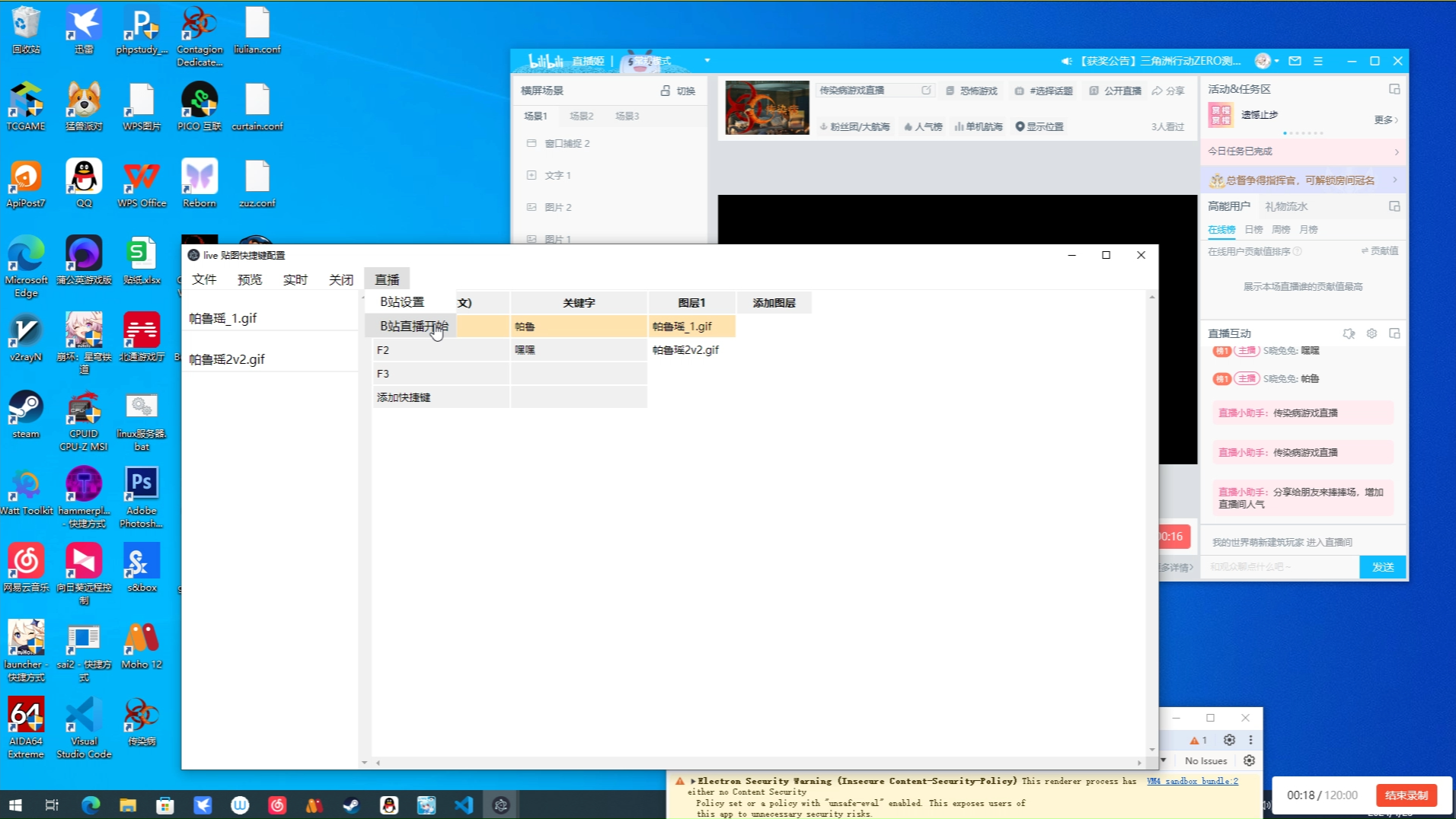The image size is (1456, 819).
Task: Select the F2 shortcut cell
Action: 441,350
